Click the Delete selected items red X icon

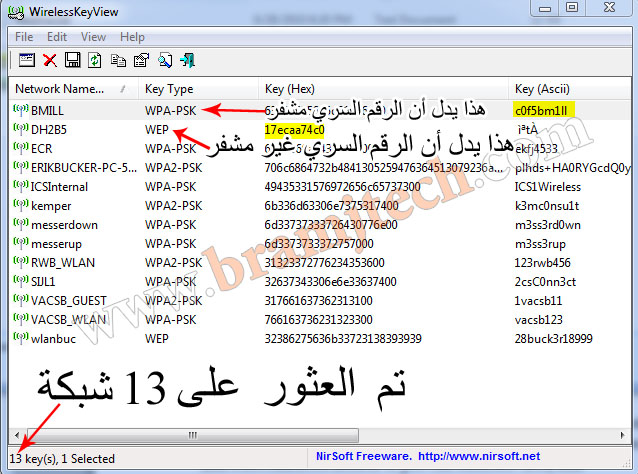[x=50, y=61]
